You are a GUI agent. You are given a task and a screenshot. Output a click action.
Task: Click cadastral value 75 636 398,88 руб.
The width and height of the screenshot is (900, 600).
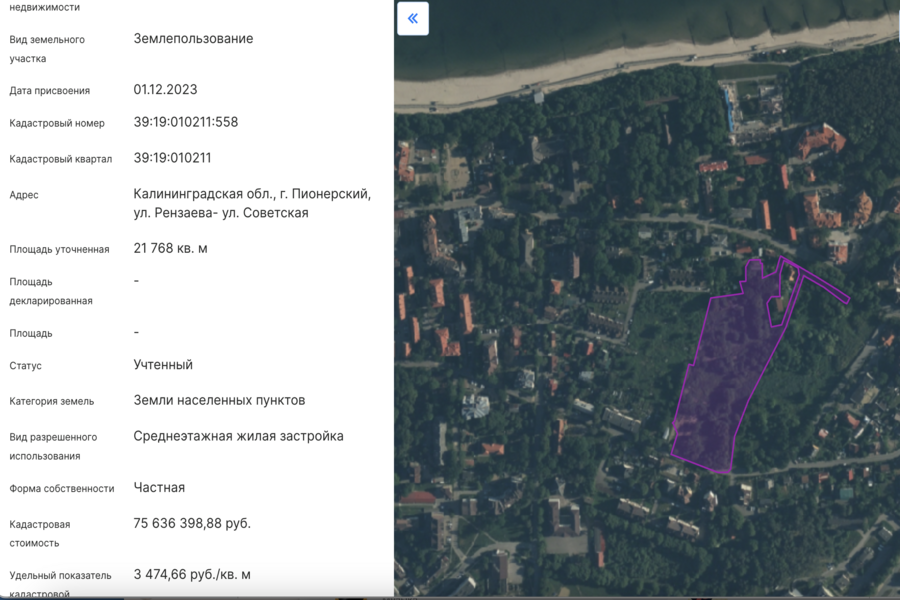tap(192, 523)
